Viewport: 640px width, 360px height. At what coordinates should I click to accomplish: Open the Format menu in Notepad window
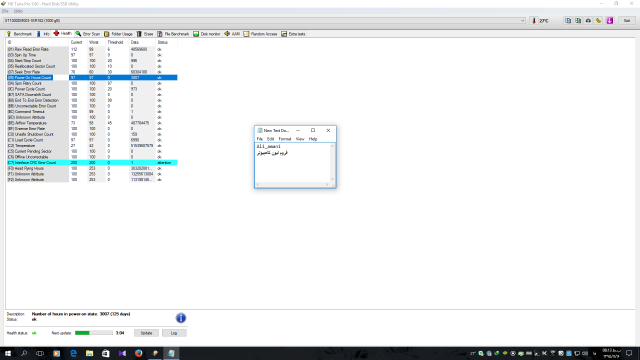click(x=285, y=139)
